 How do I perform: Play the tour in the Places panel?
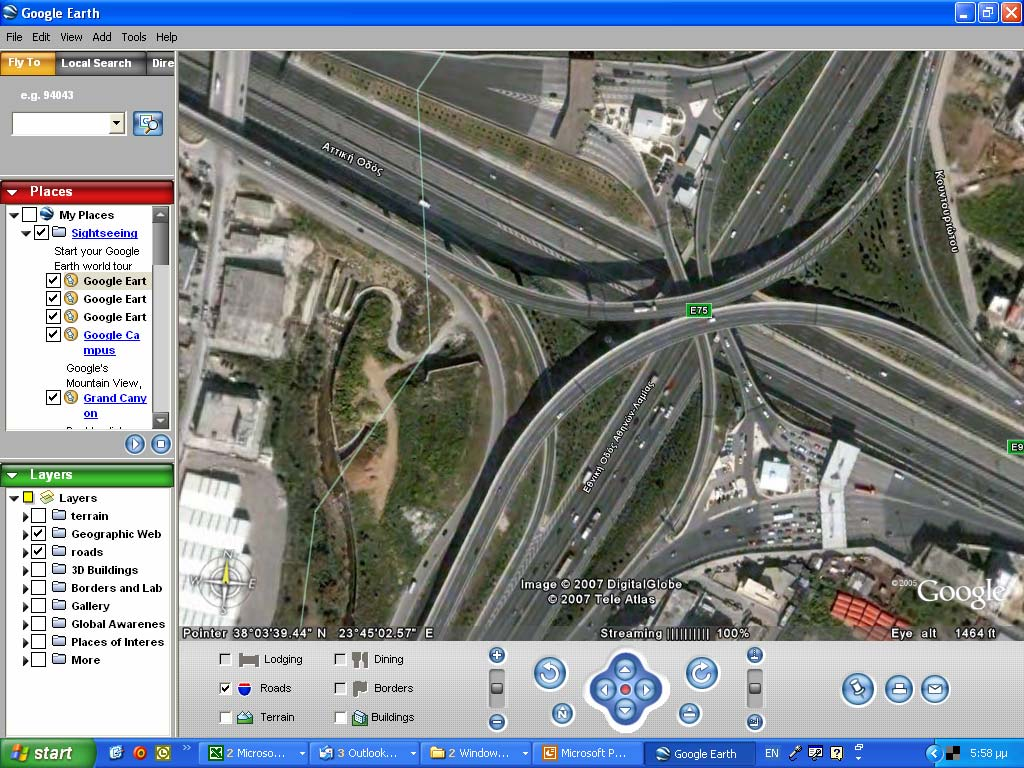135,444
